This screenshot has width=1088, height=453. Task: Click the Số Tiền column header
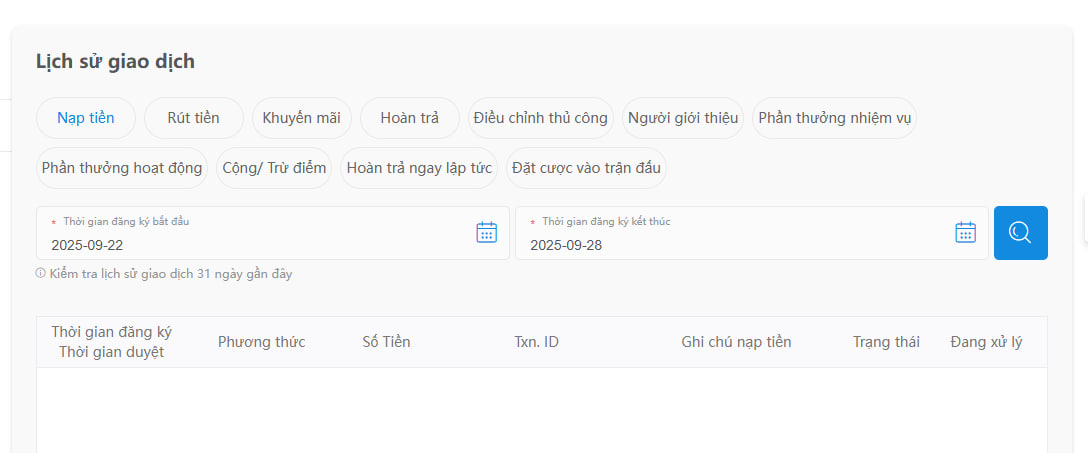[386, 342]
